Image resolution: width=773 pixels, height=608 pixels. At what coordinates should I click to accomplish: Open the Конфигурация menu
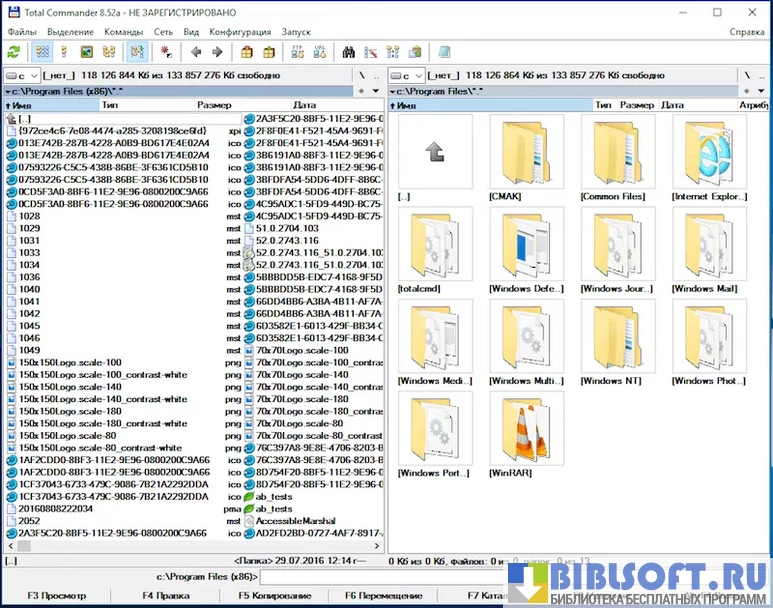tap(240, 32)
